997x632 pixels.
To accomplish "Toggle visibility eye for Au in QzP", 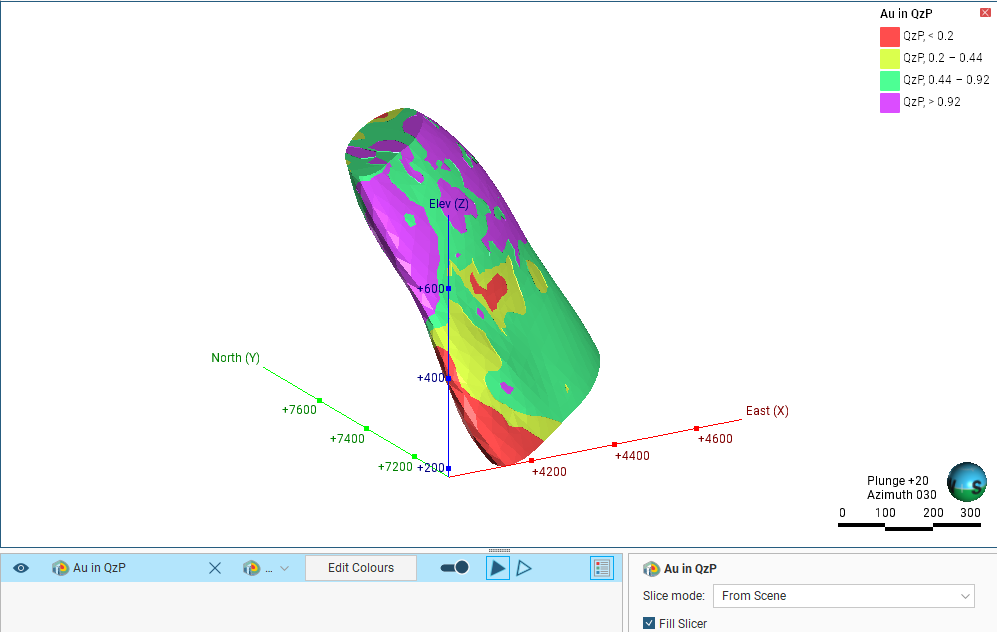I will tap(21, 568).
